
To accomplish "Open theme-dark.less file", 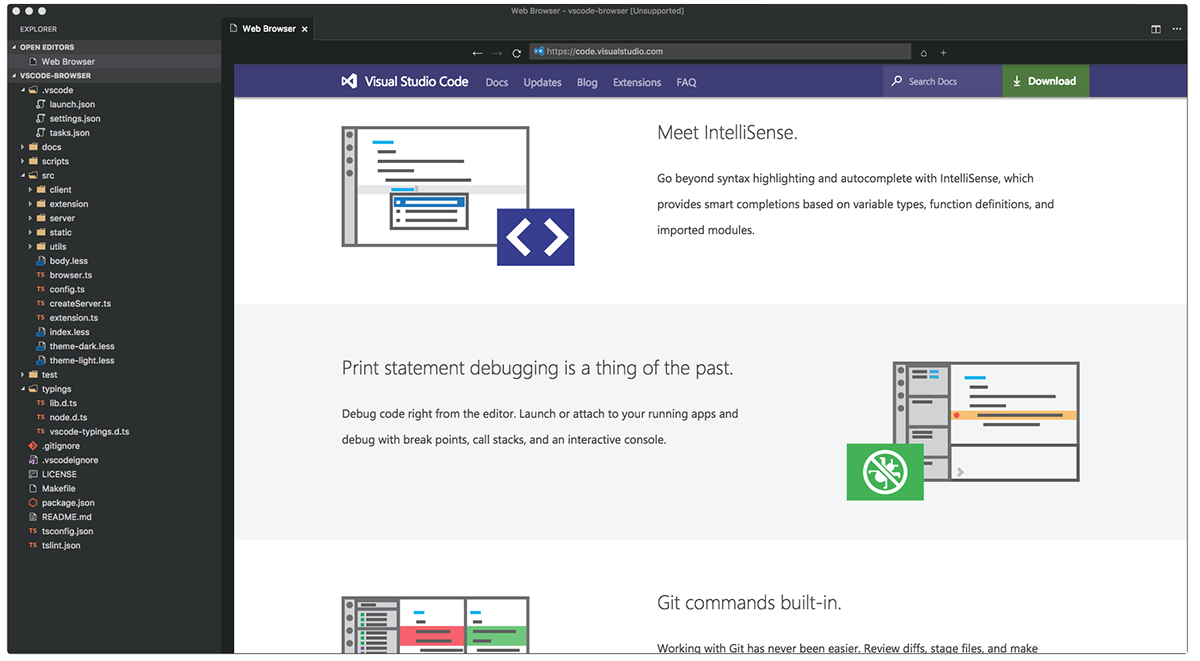I will pos(82,346).
